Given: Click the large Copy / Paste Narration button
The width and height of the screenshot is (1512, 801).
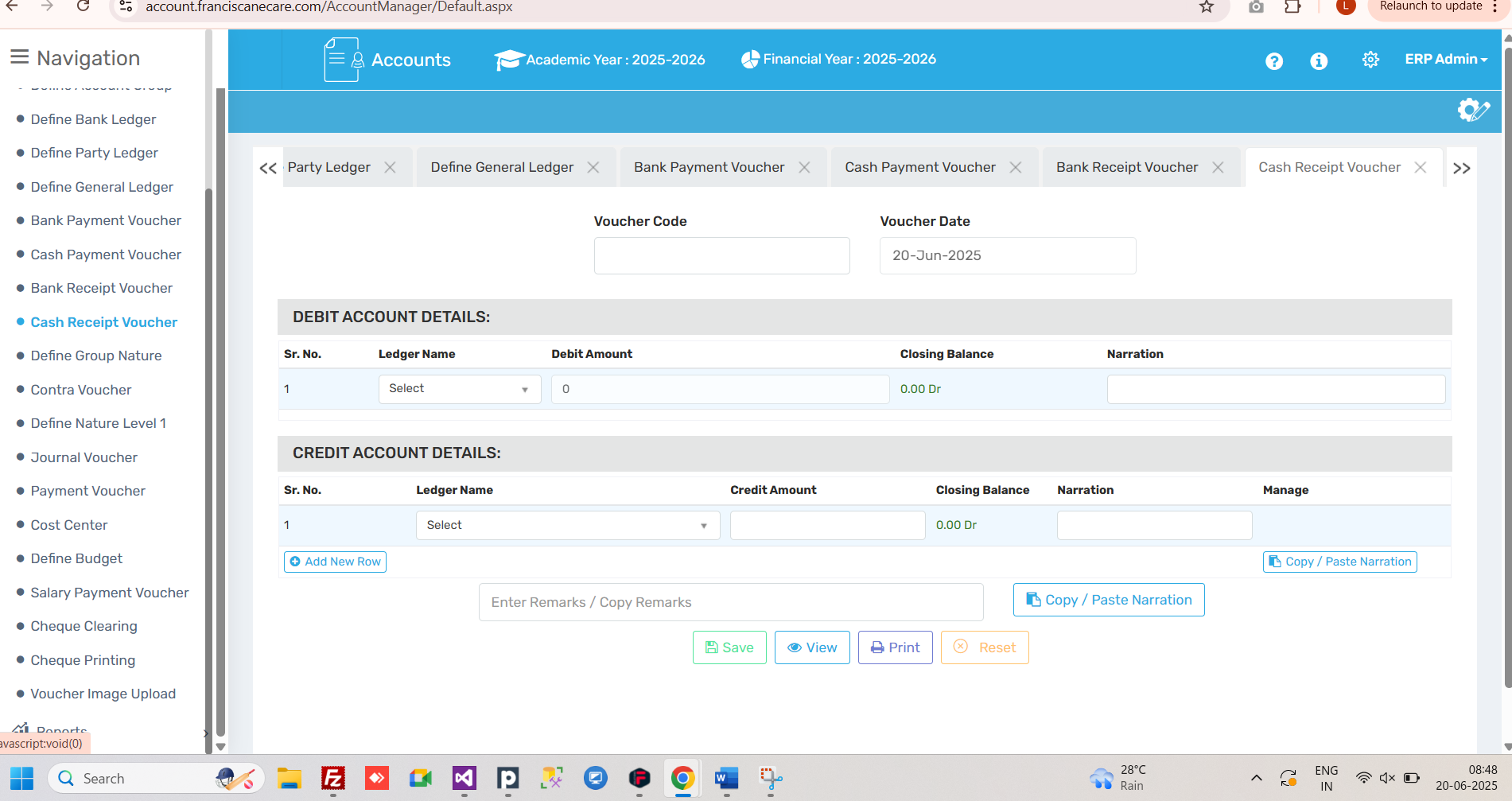Looking at the screenshot, I should tap(1109, 600).
